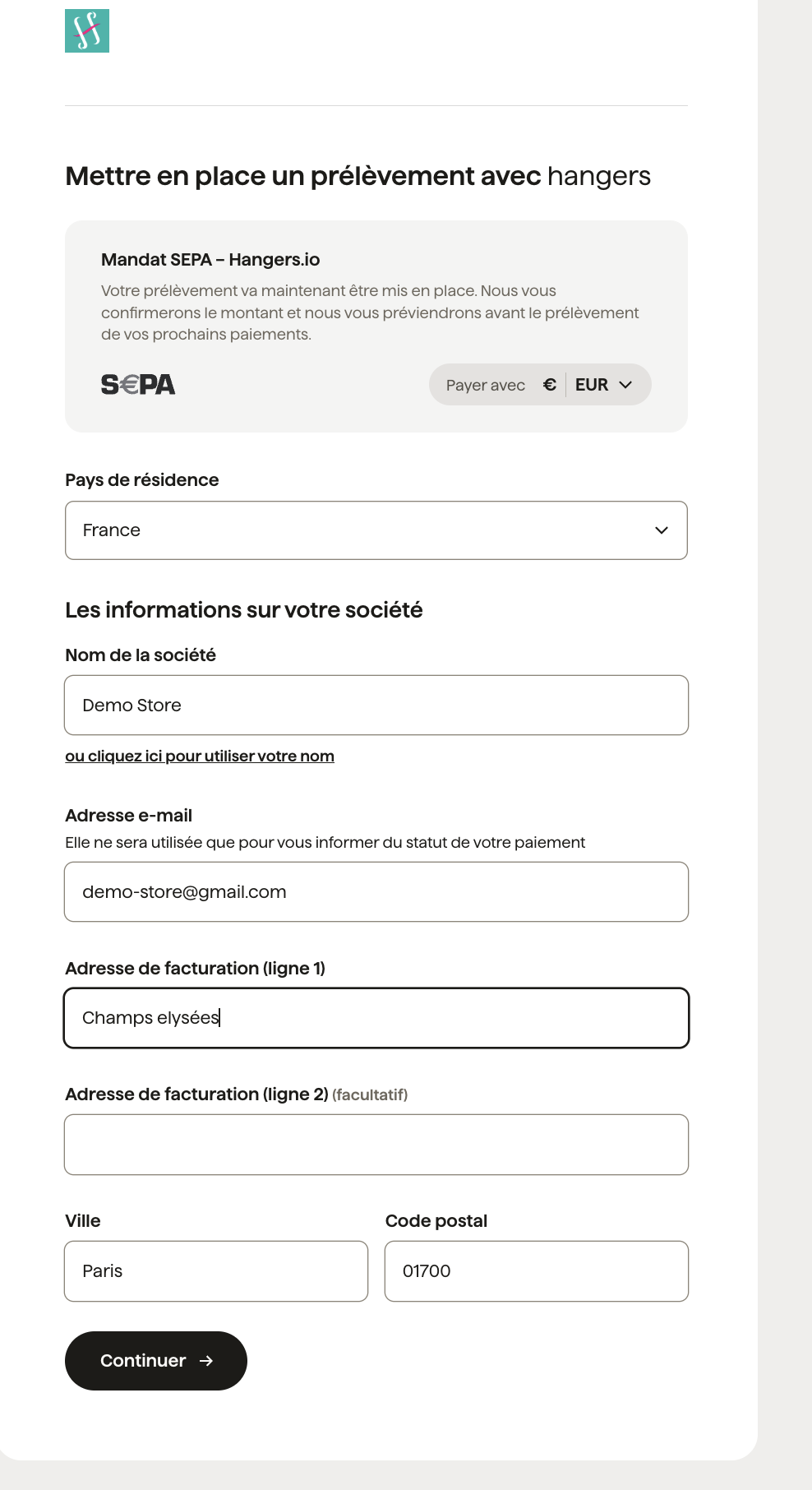Click the Continuer button label
Image resolution: width=812 pixels, height=1490 pixels.
[143, 1361]
